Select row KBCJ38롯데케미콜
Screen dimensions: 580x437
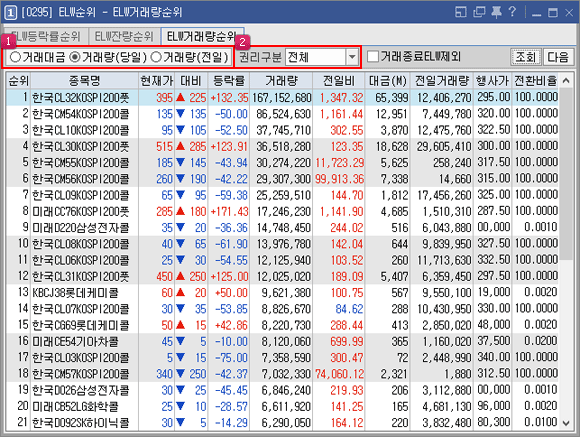tap(283, 293)
